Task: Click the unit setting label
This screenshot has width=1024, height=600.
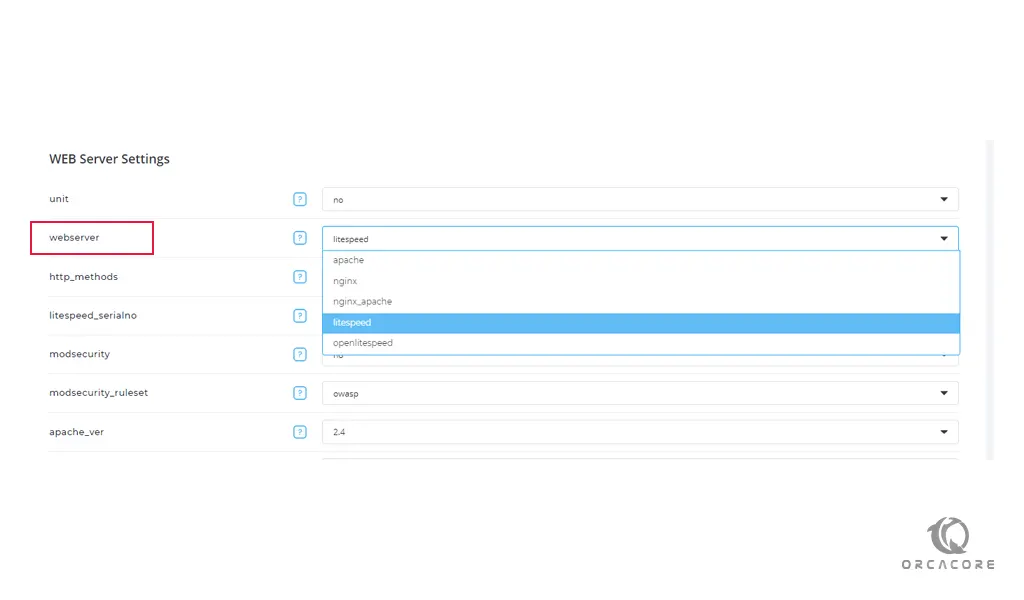Action: (x=59, y=198)
